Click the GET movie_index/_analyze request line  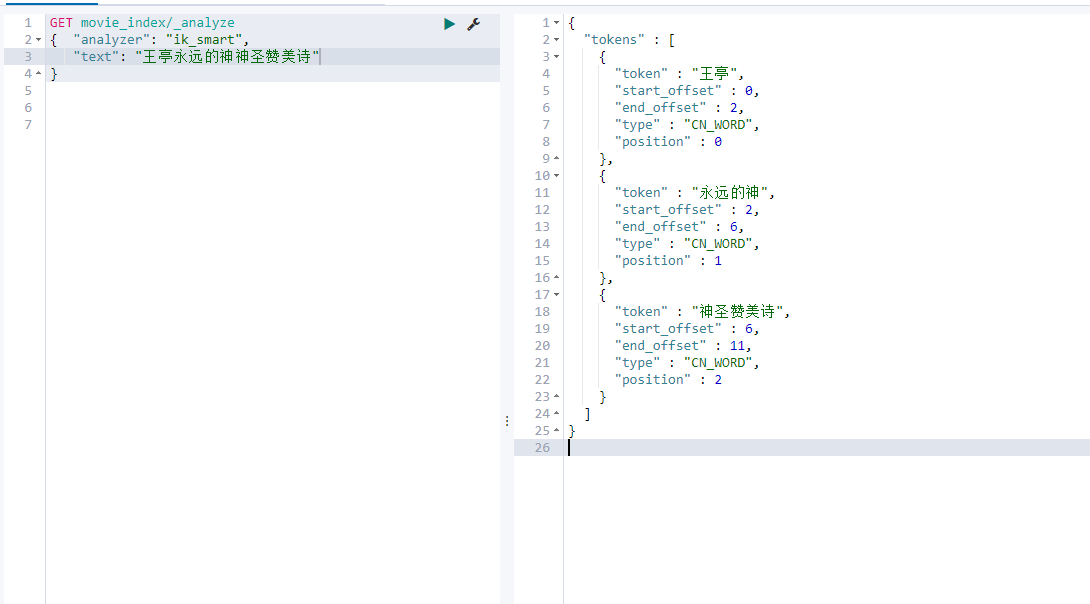tap(142, 23)
